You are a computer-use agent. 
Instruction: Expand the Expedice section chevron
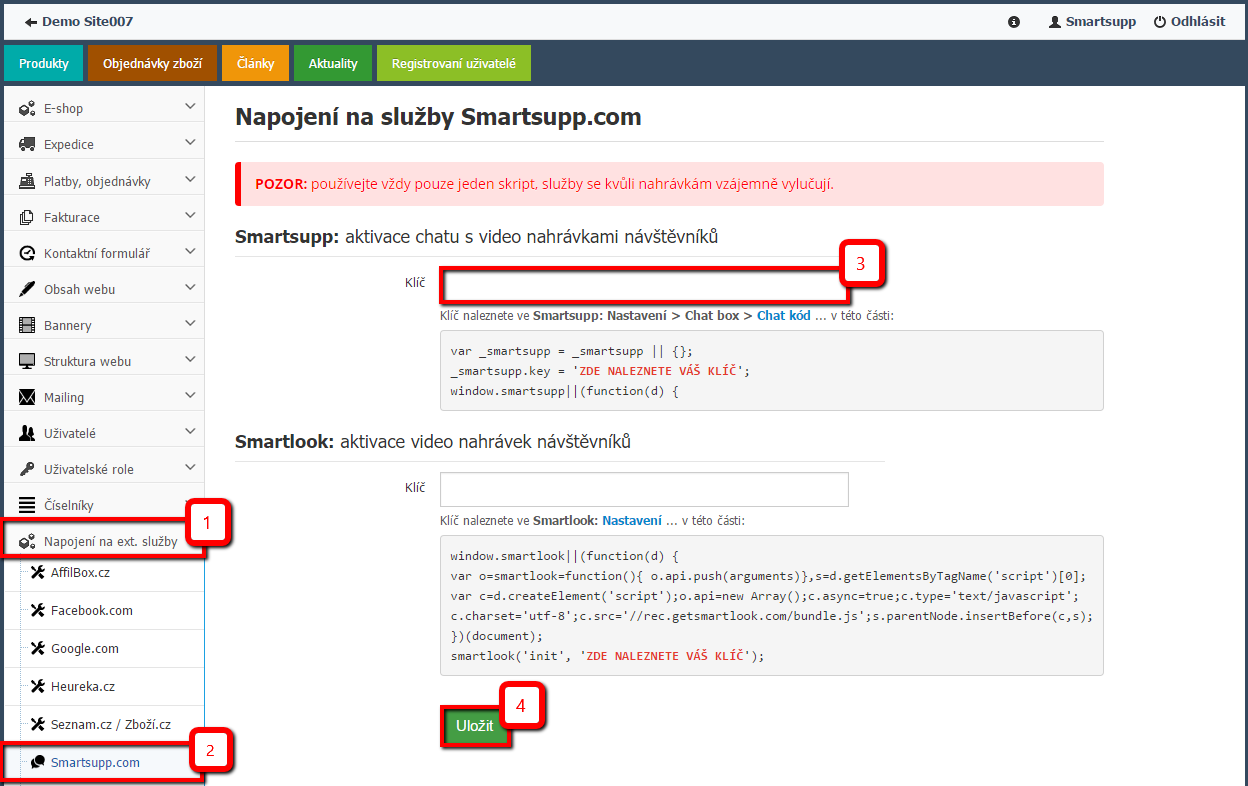(190, 143)
